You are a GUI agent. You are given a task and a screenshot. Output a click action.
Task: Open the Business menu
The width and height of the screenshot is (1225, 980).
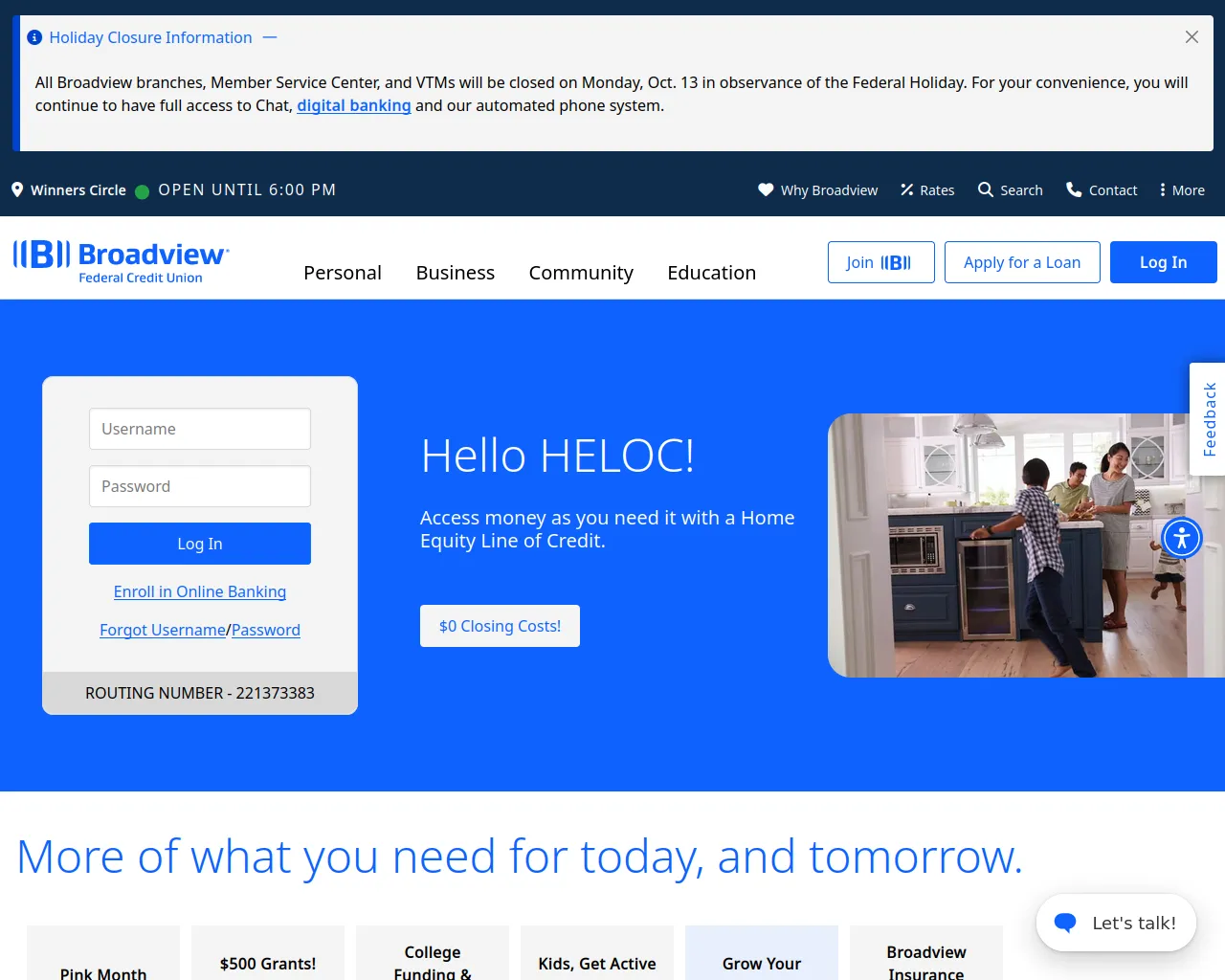point(456,273)
